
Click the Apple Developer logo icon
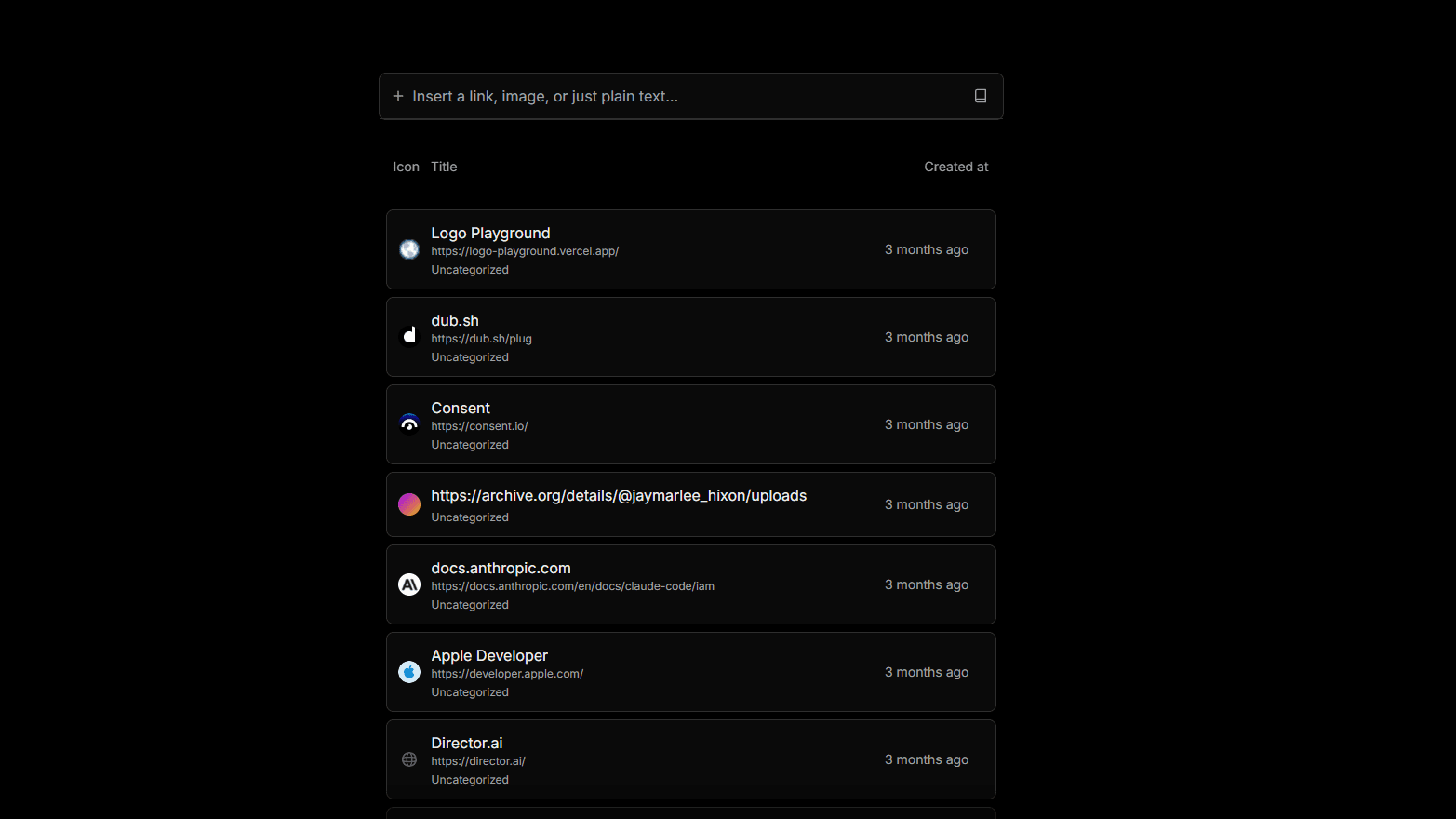point(409,672)
